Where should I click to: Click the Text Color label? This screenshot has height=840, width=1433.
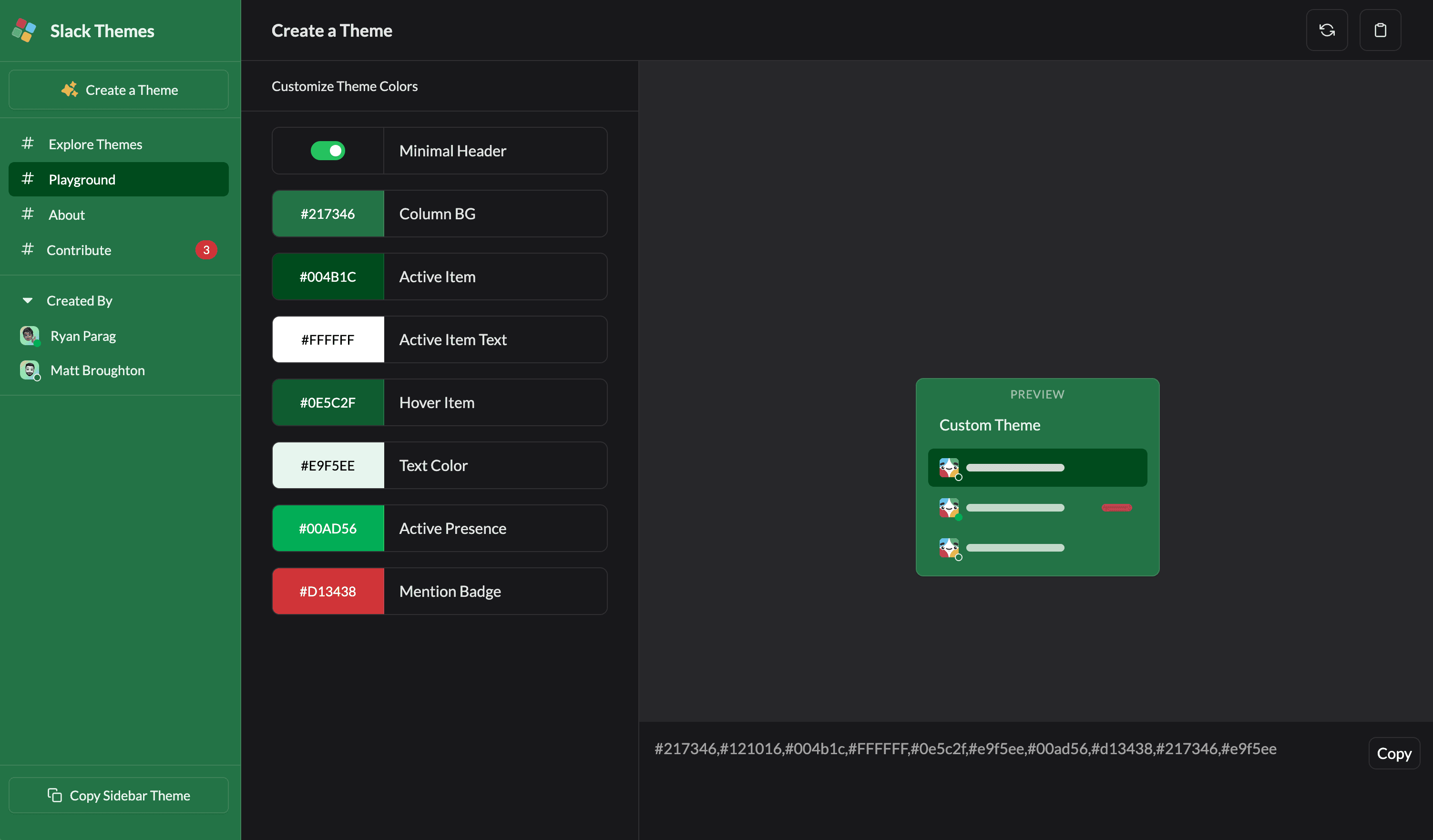[x=433, y=466]
